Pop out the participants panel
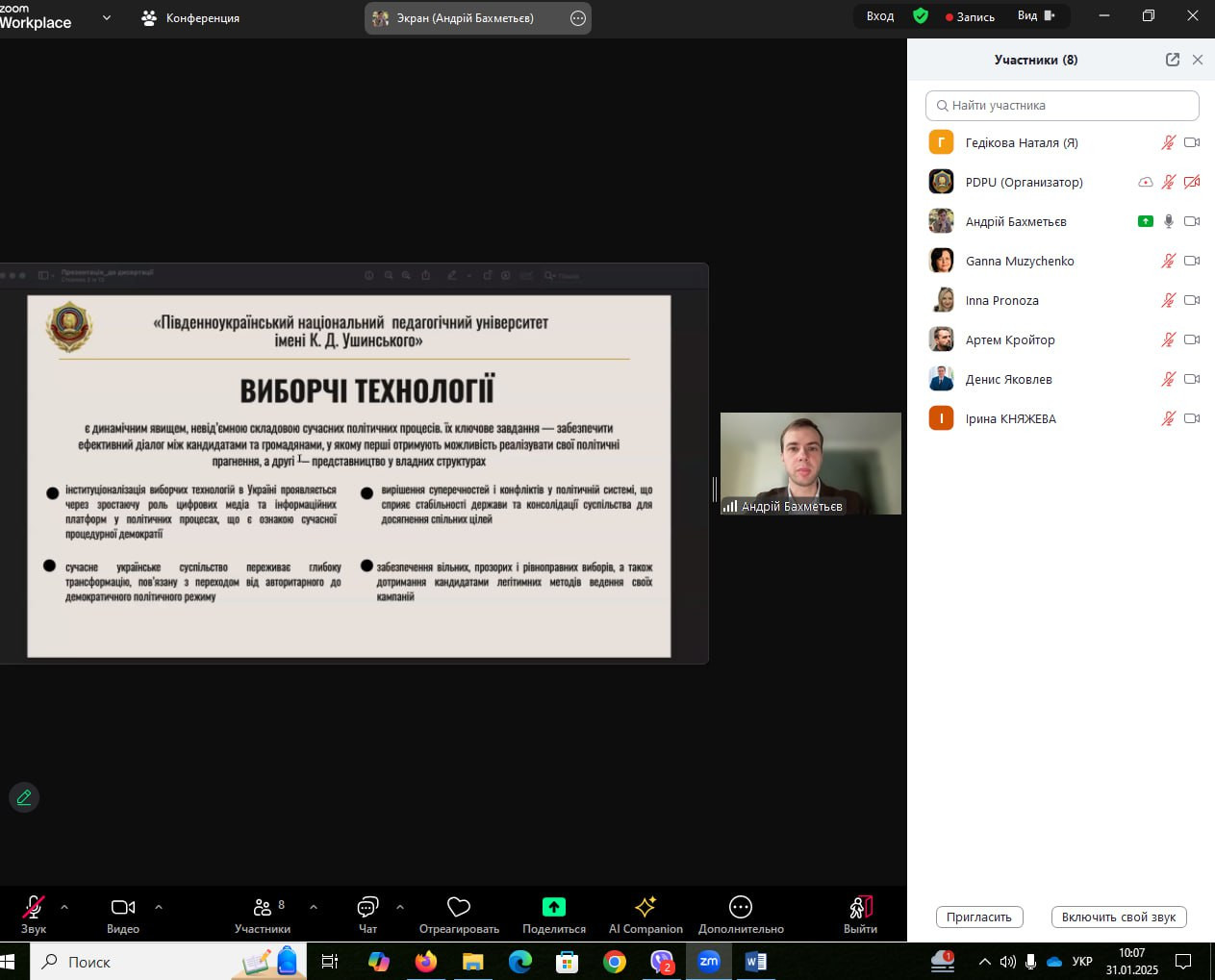The width and height of the screenshot is (1215, 980). coord(1173,60)
